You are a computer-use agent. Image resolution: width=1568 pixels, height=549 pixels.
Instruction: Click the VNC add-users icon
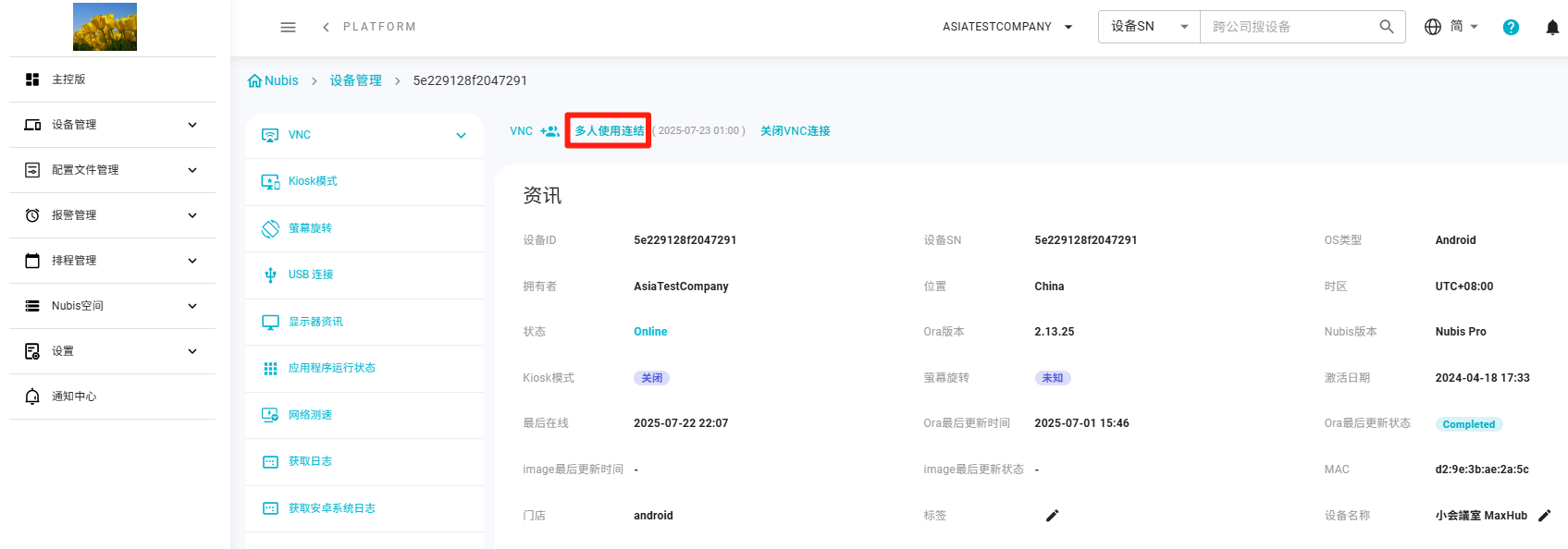[549, 131]
